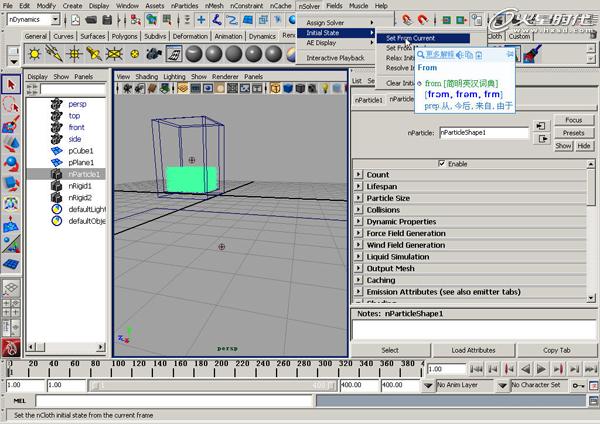Click the magnet snap icon in status line
Screen dimensions: 600x424
tap(422, 19)
